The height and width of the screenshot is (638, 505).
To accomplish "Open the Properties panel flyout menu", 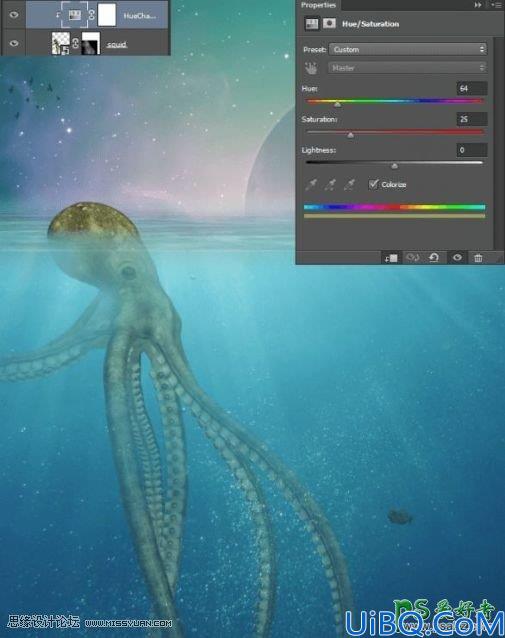I will [x=496, y=5].
